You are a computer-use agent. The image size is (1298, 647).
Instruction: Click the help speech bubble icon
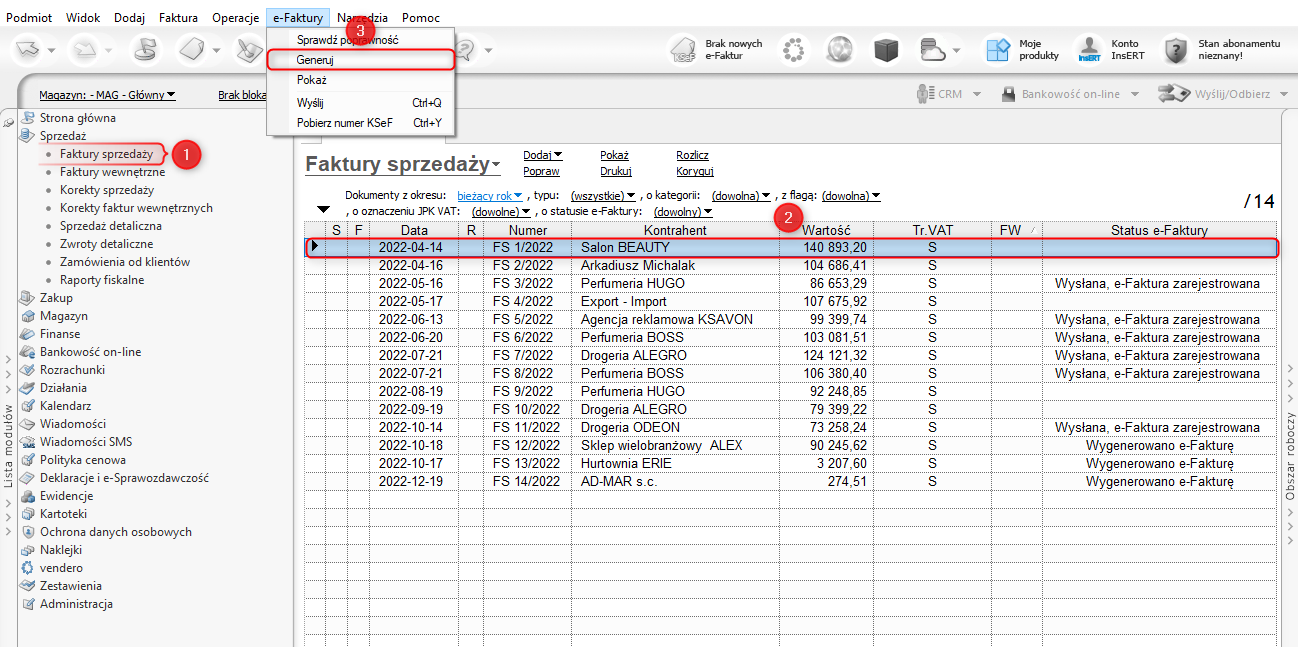tap(467, 50)
